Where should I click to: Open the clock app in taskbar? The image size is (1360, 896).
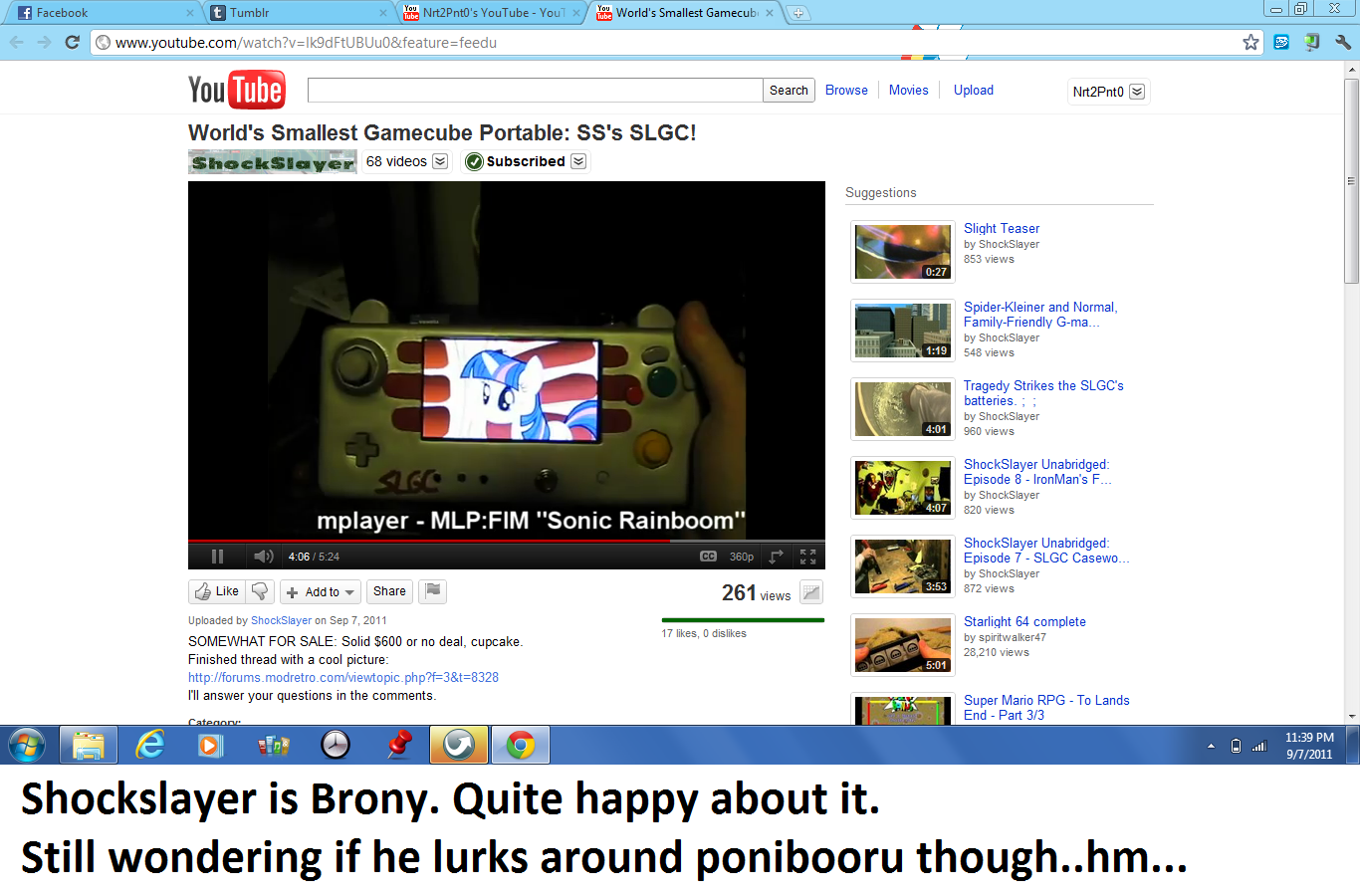[336, 745]
